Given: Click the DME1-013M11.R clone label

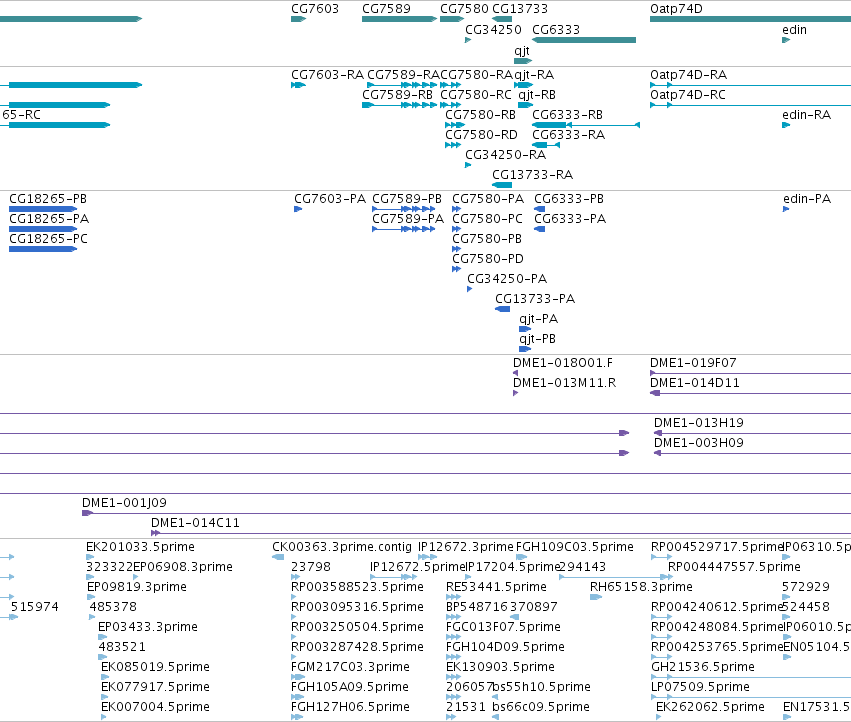Looking at the screenshot, I should tap(564, 383).
